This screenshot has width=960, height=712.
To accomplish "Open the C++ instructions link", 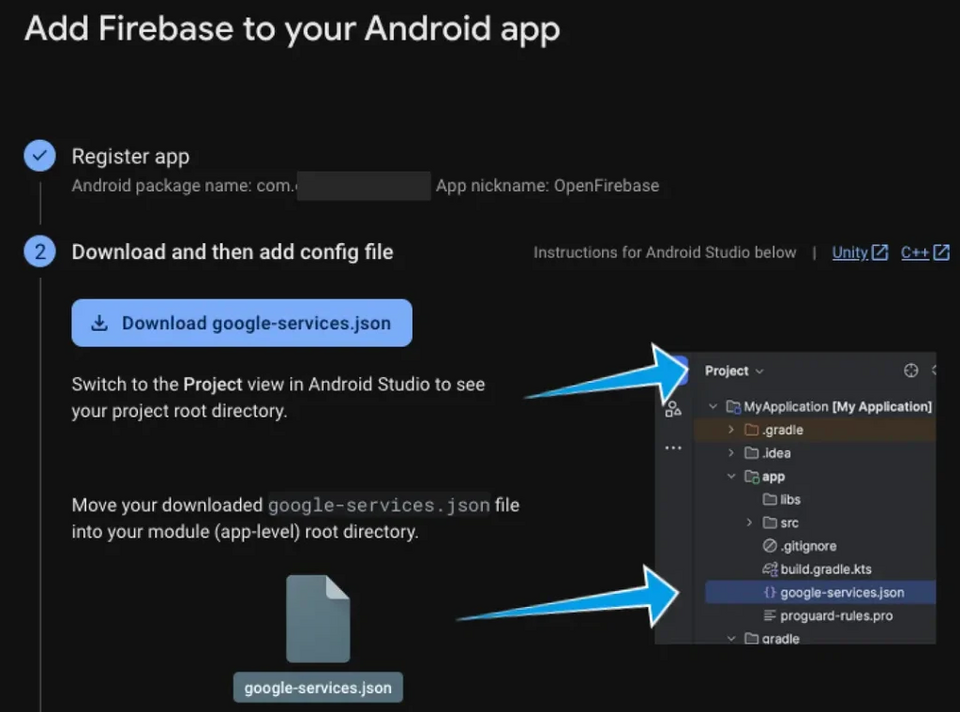I will (x=915, y=252).
